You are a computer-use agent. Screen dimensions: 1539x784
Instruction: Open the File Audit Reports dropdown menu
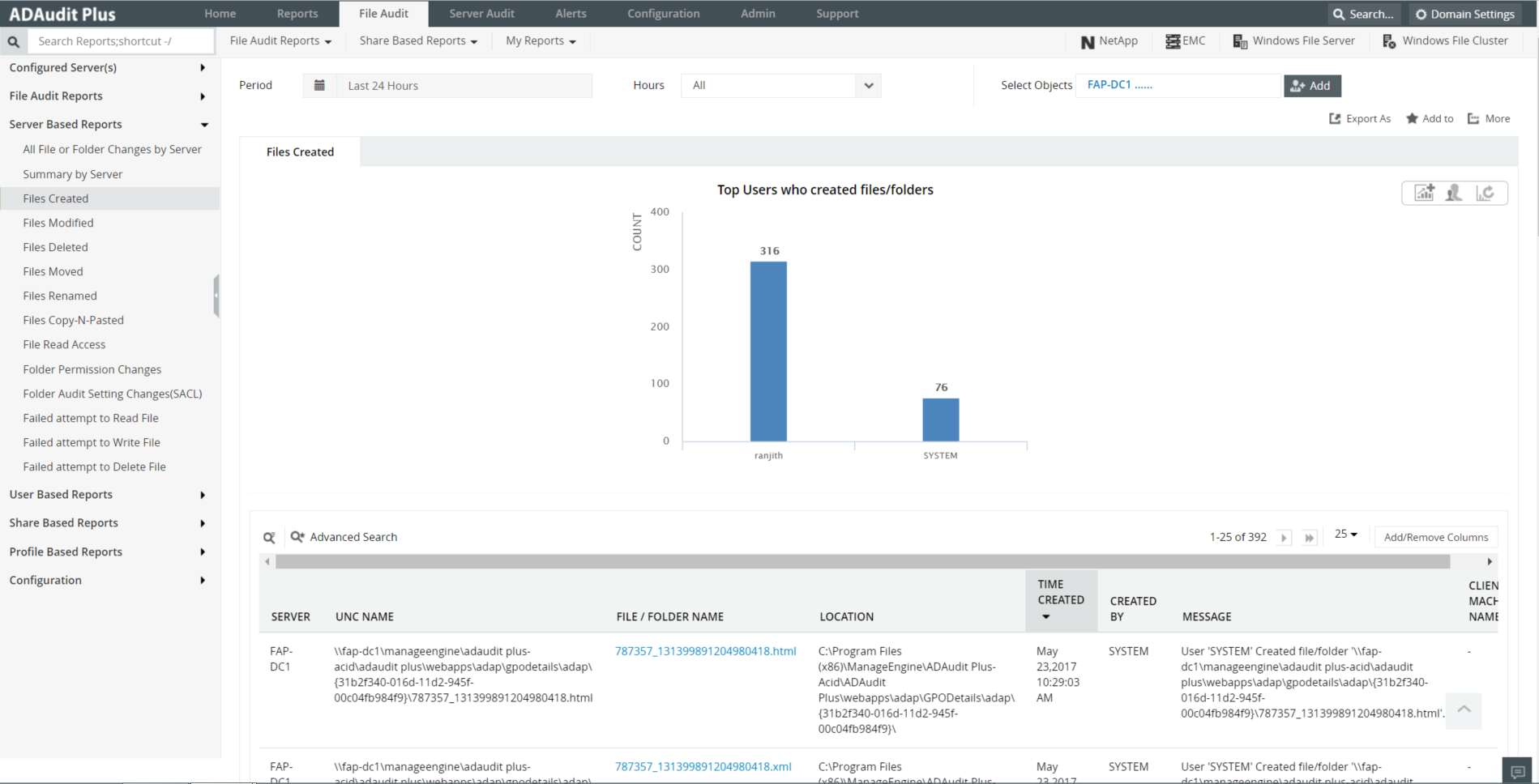click(280, 41)
